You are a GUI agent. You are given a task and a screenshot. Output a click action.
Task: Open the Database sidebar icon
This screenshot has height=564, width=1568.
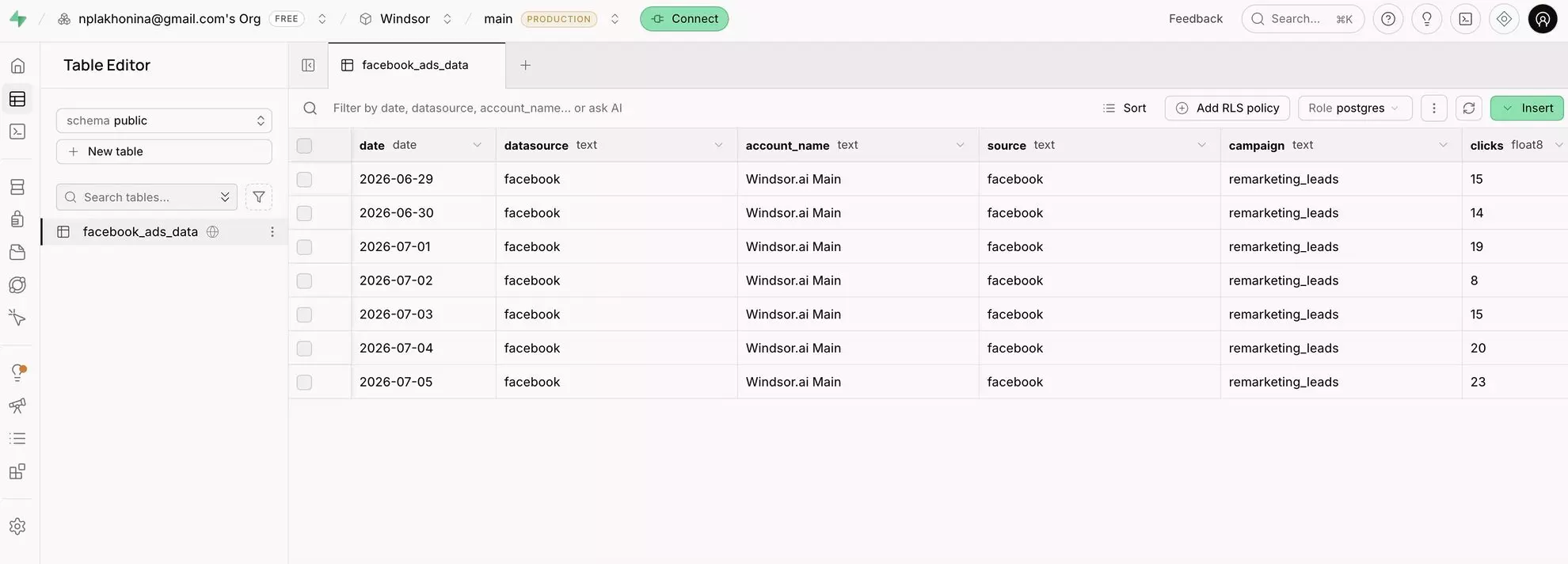point(17,187)
